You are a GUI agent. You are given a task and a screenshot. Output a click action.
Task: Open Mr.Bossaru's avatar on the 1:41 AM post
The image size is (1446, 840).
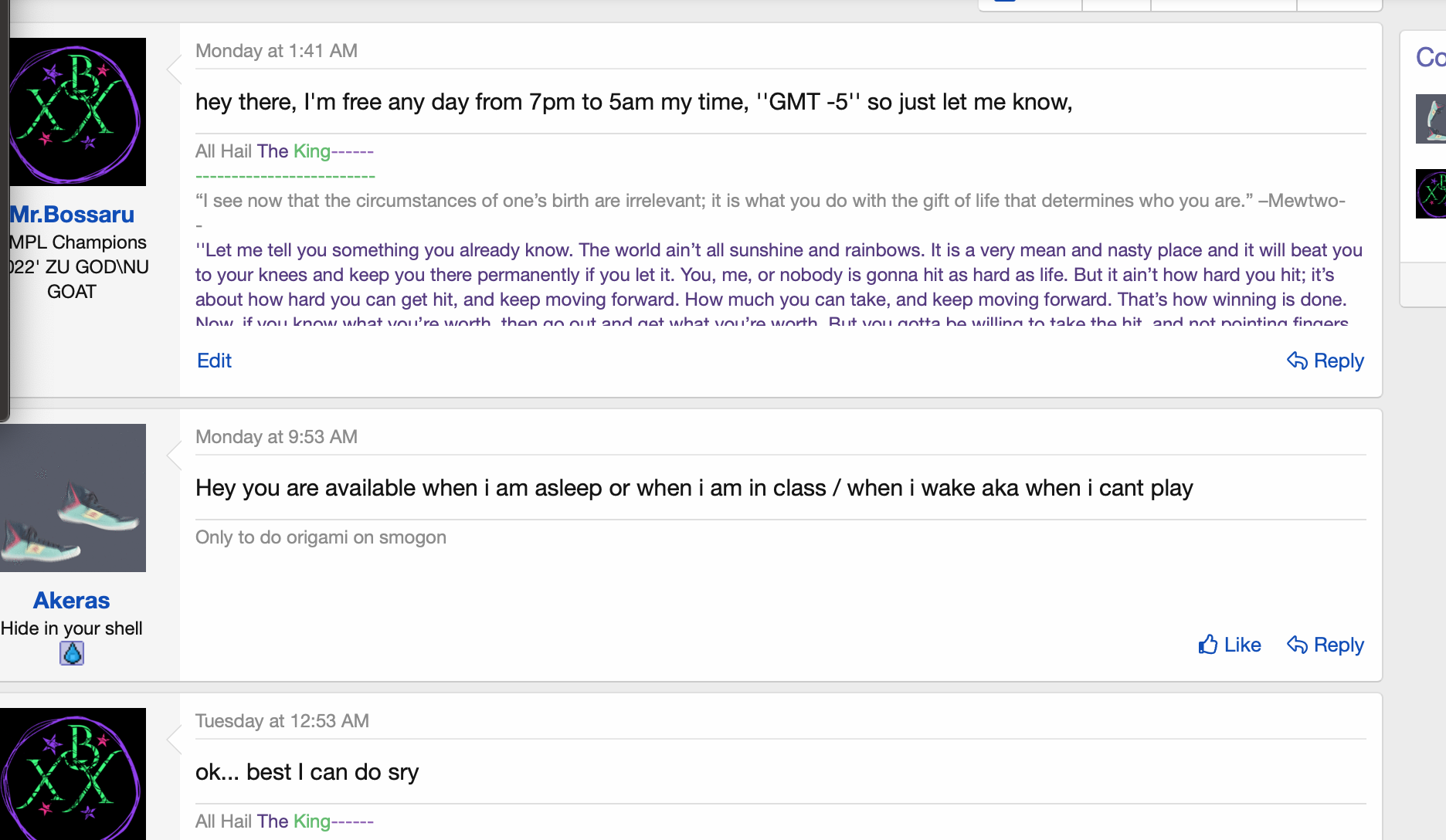pyautogui.click(x=76, y=112)
